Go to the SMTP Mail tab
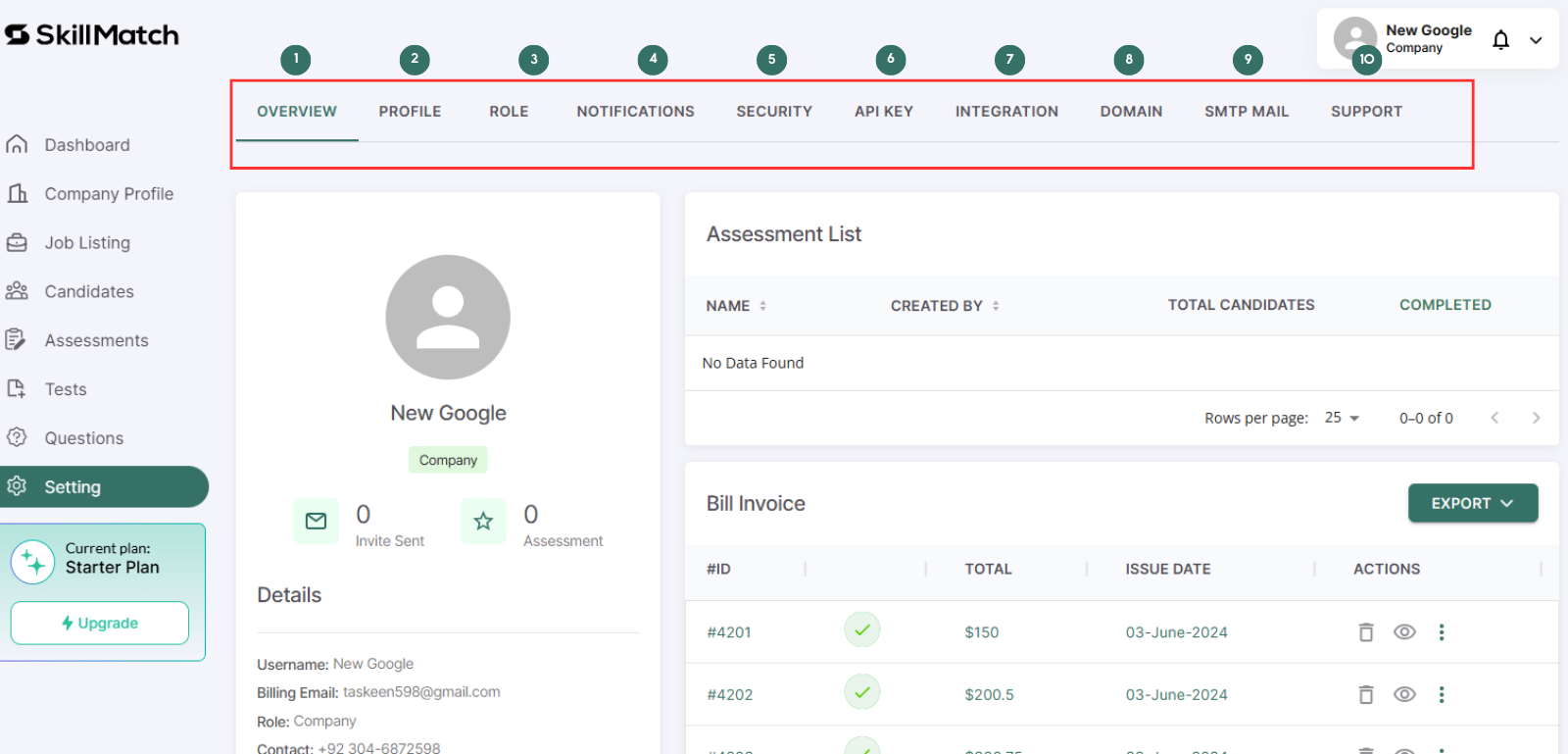Image resolution: width=1568 pixels, height=754 pixels. (1247, 112)
